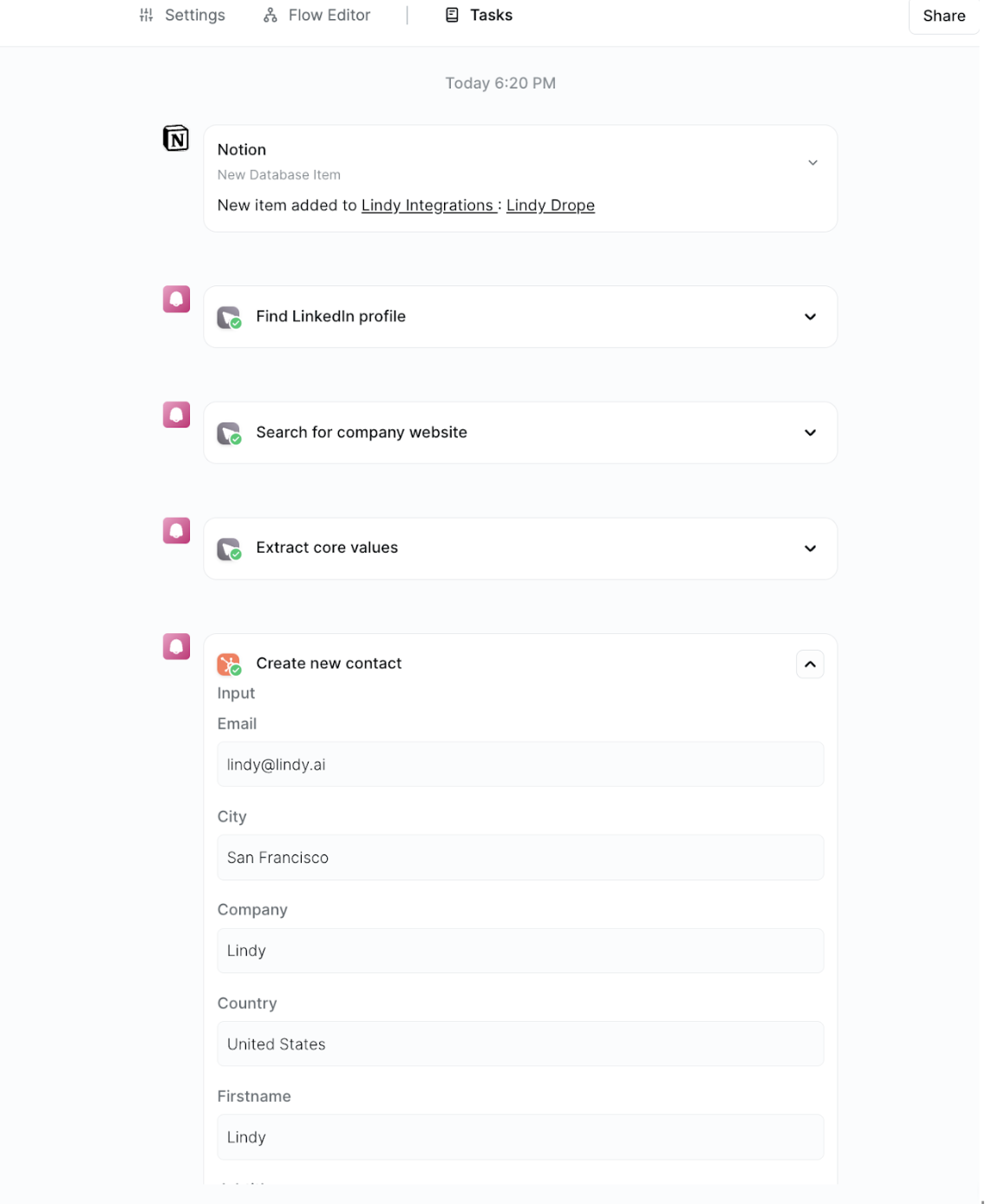Expand the Notion trigger card chevron
Screen dimensions: 985x1204
point(812,163)
